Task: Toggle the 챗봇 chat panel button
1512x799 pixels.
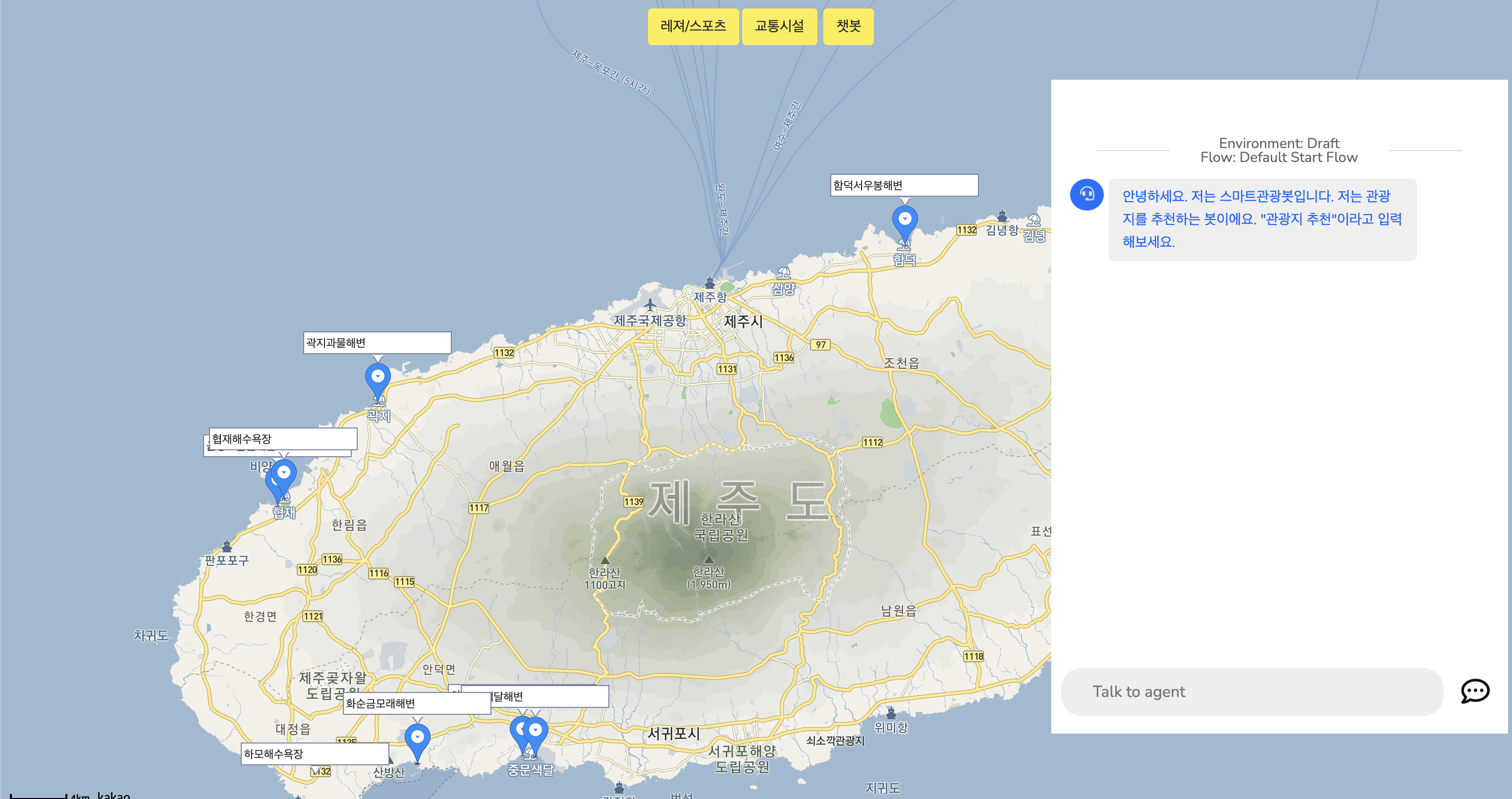Action: click(x=848, y=26)
